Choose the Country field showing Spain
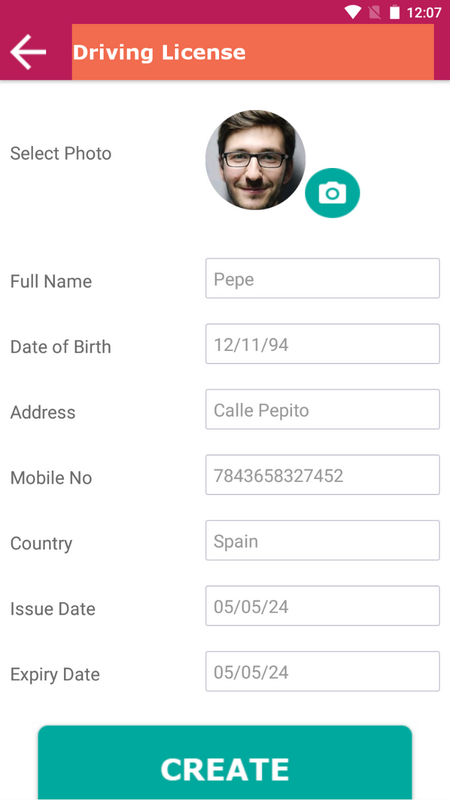Screen dimensions: 450x800 [322, 540]
